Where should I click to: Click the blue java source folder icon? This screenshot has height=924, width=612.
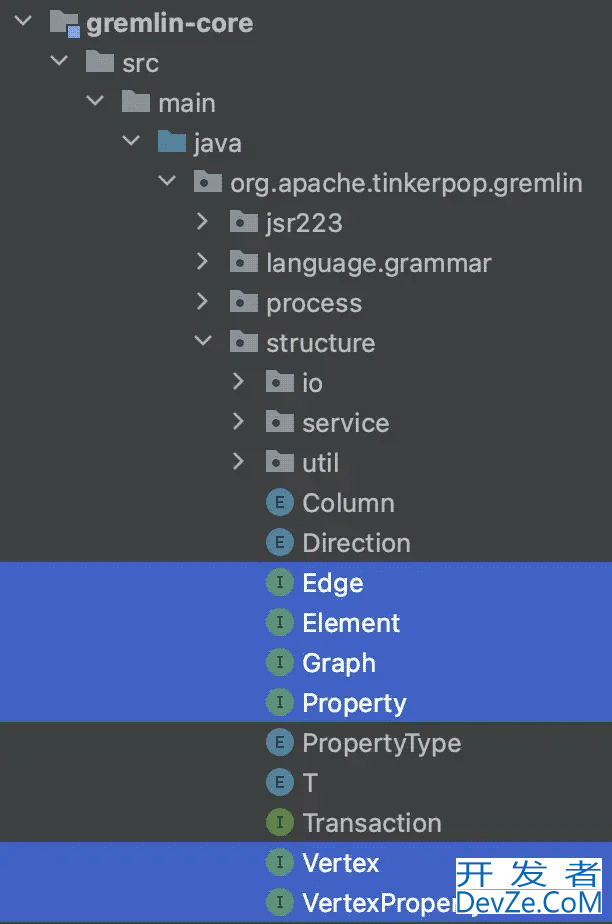[172, 141]
